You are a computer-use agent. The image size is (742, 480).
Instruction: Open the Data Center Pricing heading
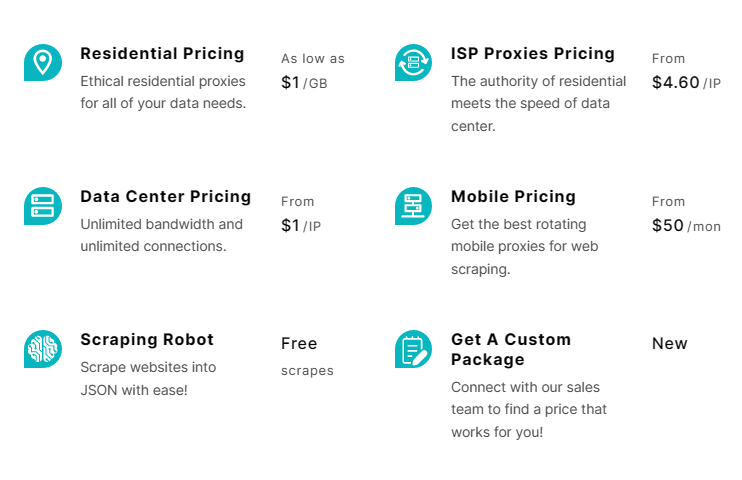[166, 196]
